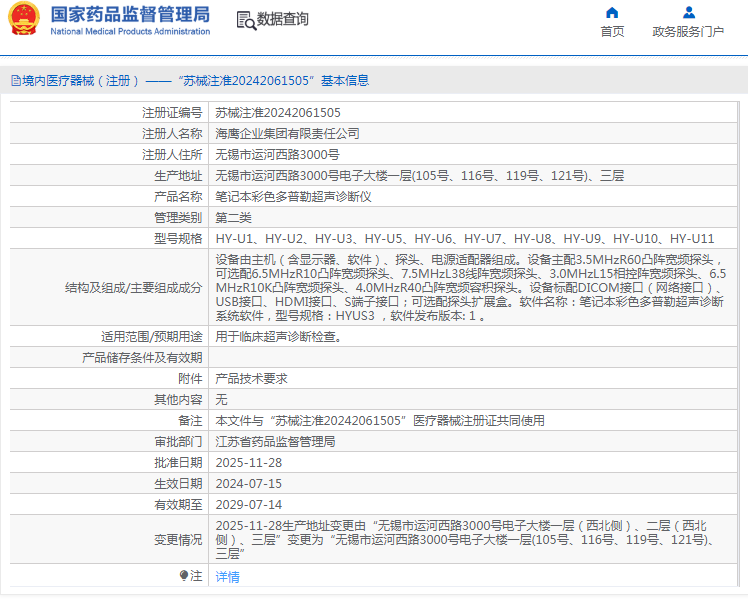Click the house icon above 首页
Screen dimensions: 748x603
point(612,13)
